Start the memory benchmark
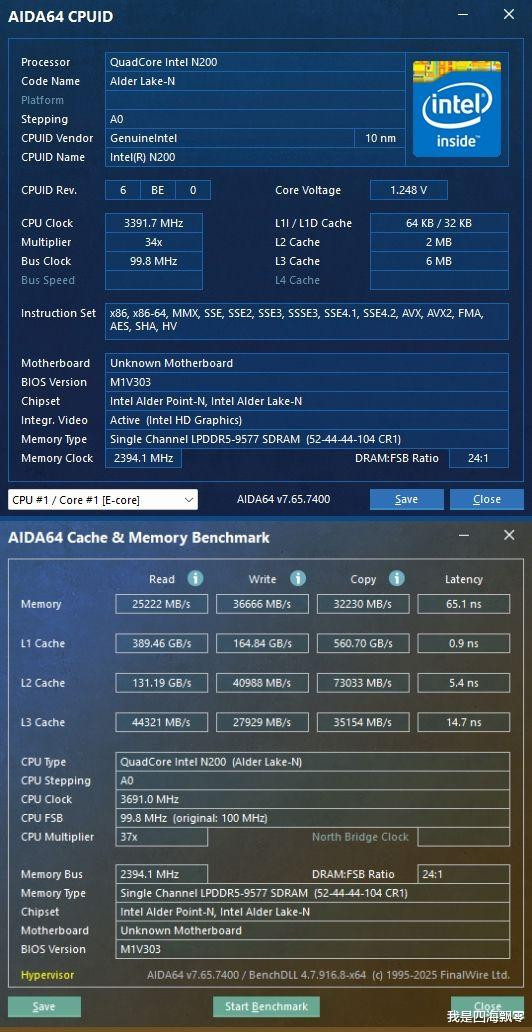Image resolution: width=532 pixels, height=1032 pixels. point(266,1006)
